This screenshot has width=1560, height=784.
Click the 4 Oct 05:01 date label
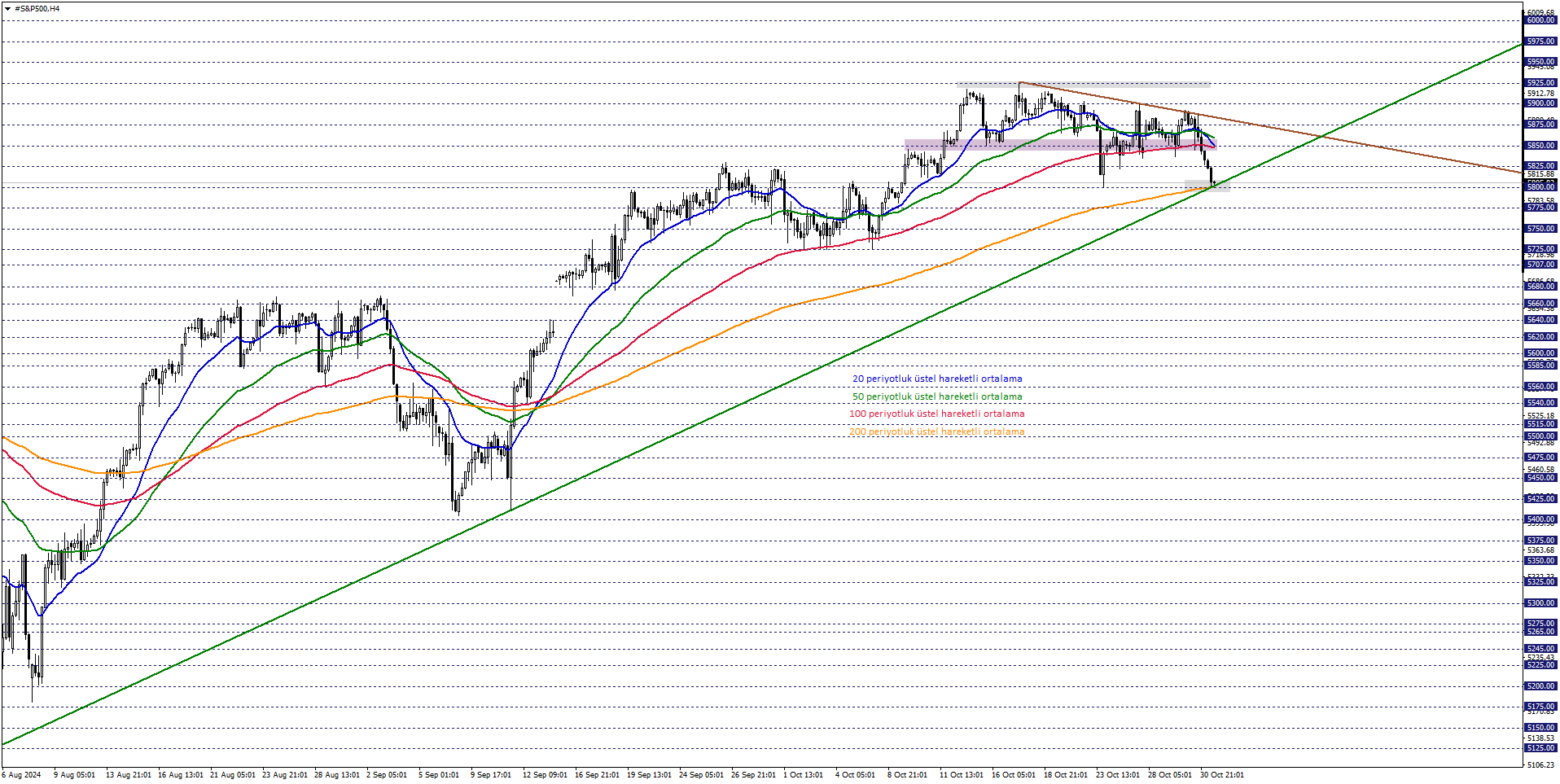point(855,775)
